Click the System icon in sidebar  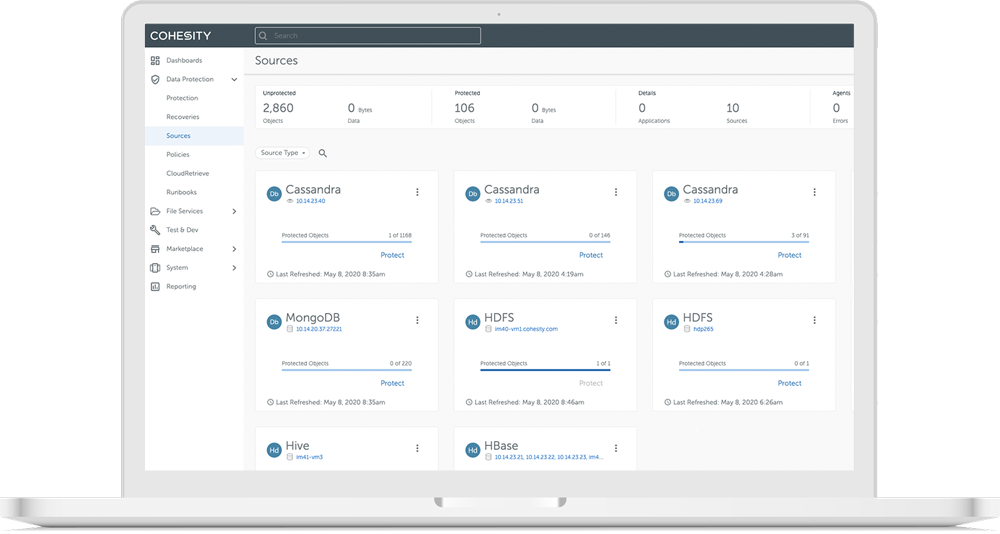point(155,268)
